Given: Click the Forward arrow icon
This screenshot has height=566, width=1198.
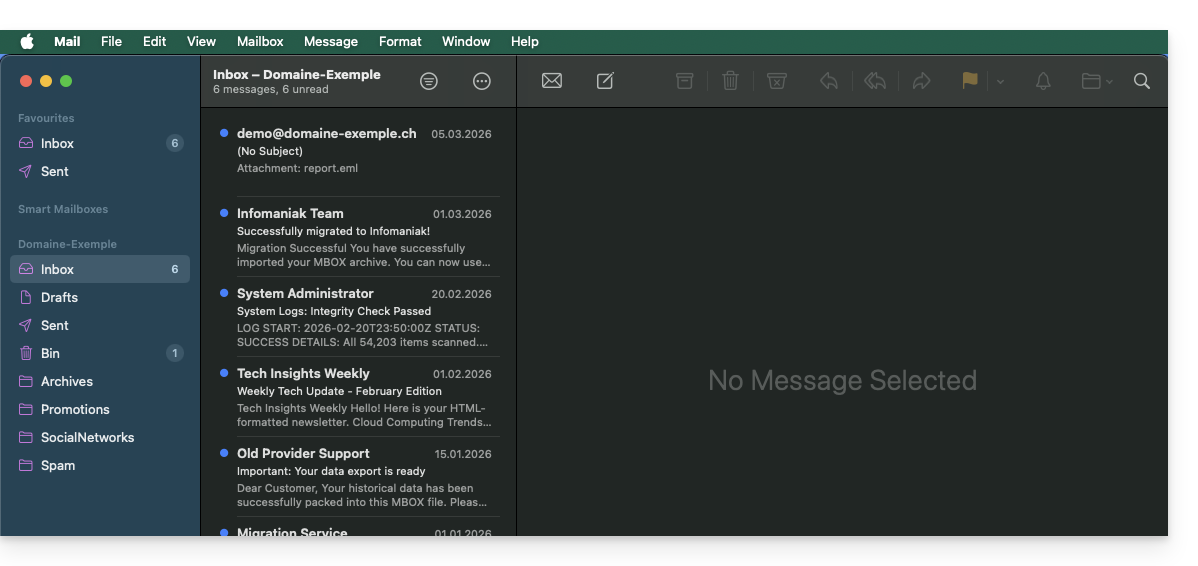Looking at the screenshot, I should pyautogui.click(x=922, y=81).
